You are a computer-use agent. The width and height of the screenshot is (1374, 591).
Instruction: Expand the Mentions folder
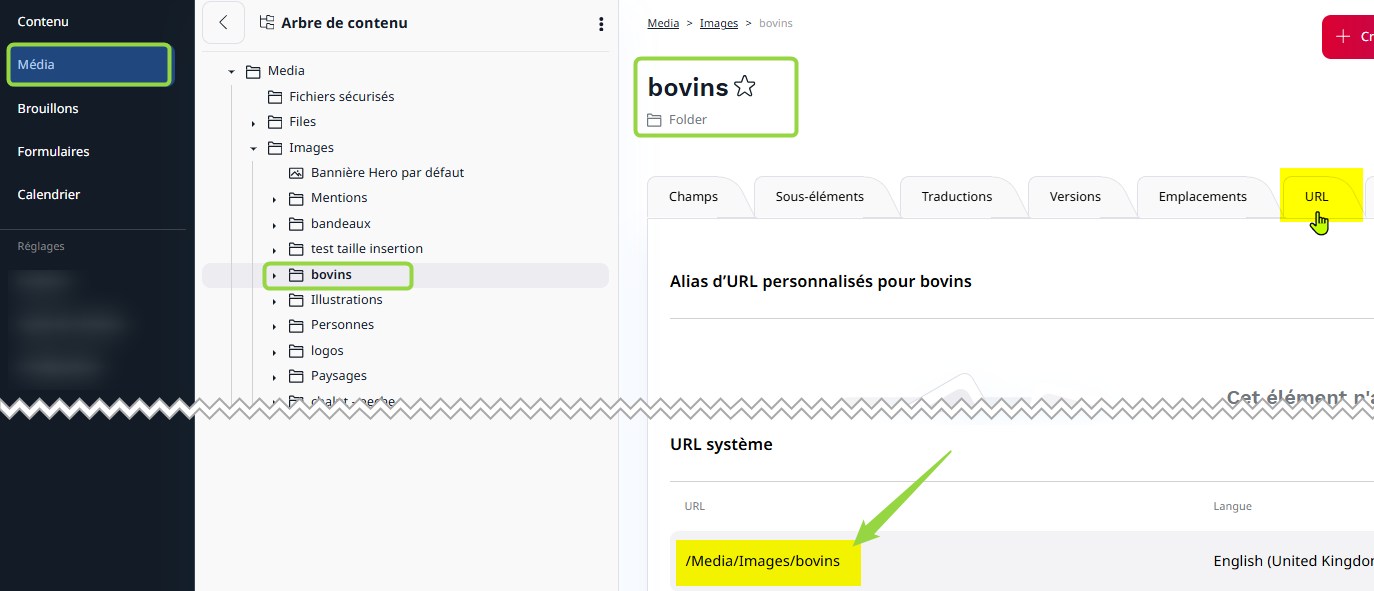pos(275,199)
